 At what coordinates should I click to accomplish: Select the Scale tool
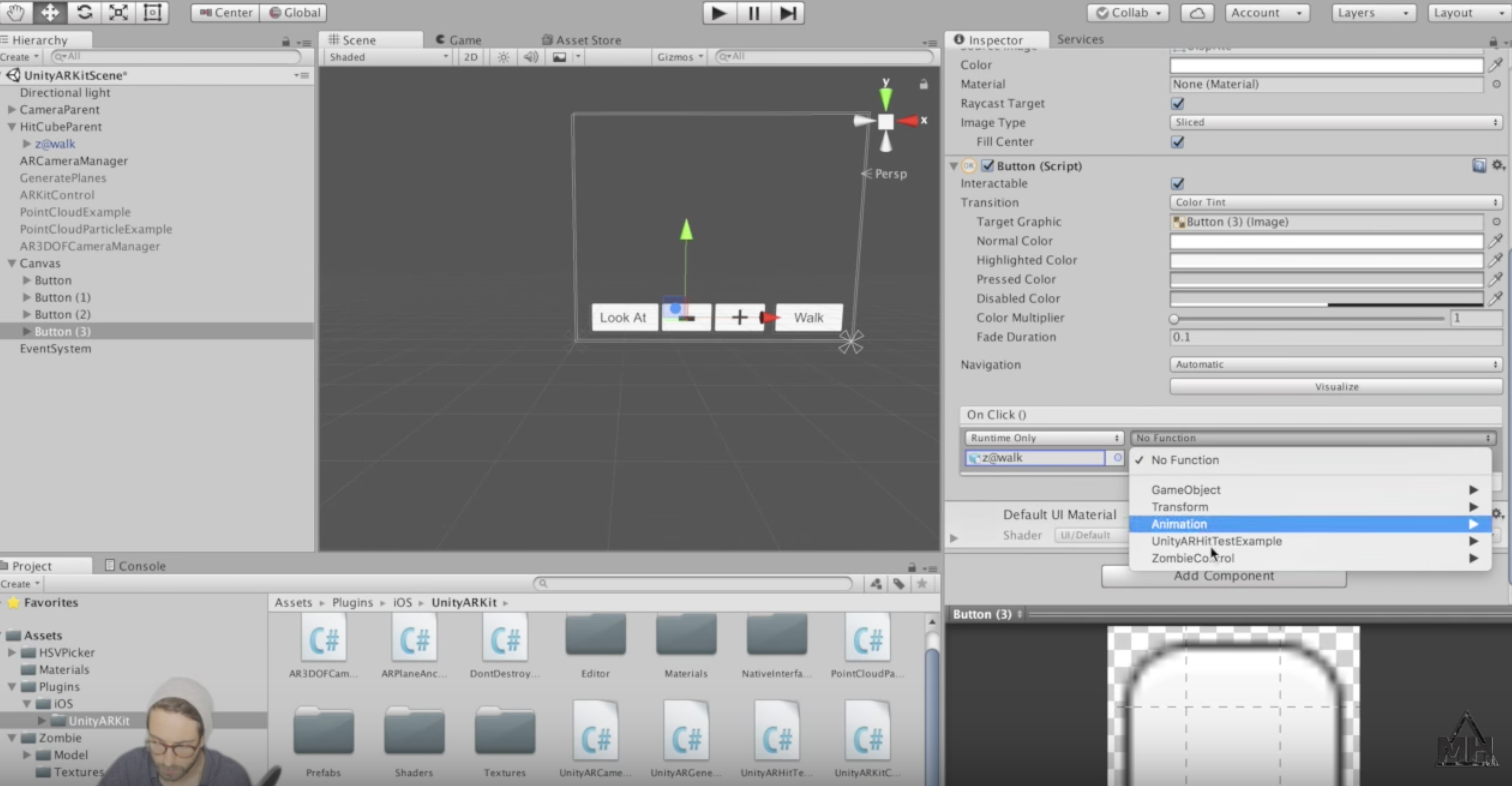tap(118, 13)
